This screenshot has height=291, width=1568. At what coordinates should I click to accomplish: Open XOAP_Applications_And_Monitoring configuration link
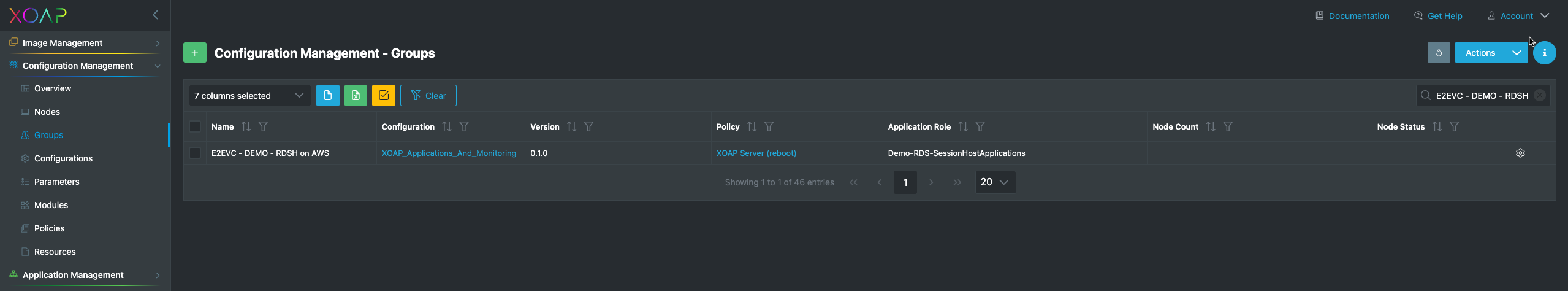(x=449, y=153)
